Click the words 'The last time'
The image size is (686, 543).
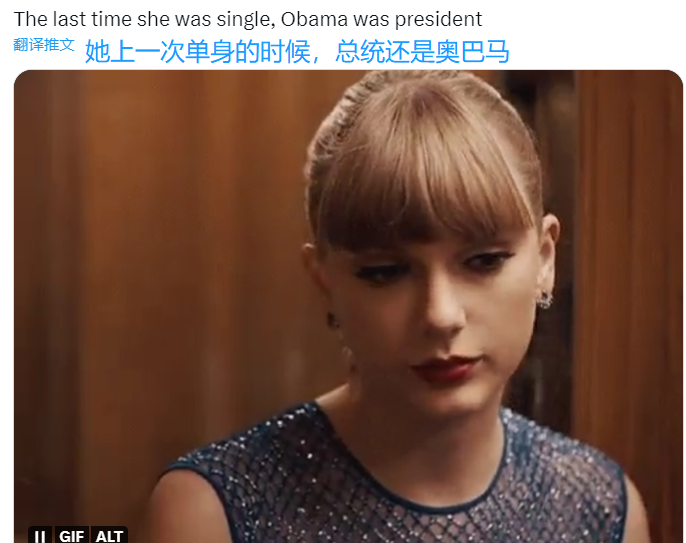click(x=73, y=19)
